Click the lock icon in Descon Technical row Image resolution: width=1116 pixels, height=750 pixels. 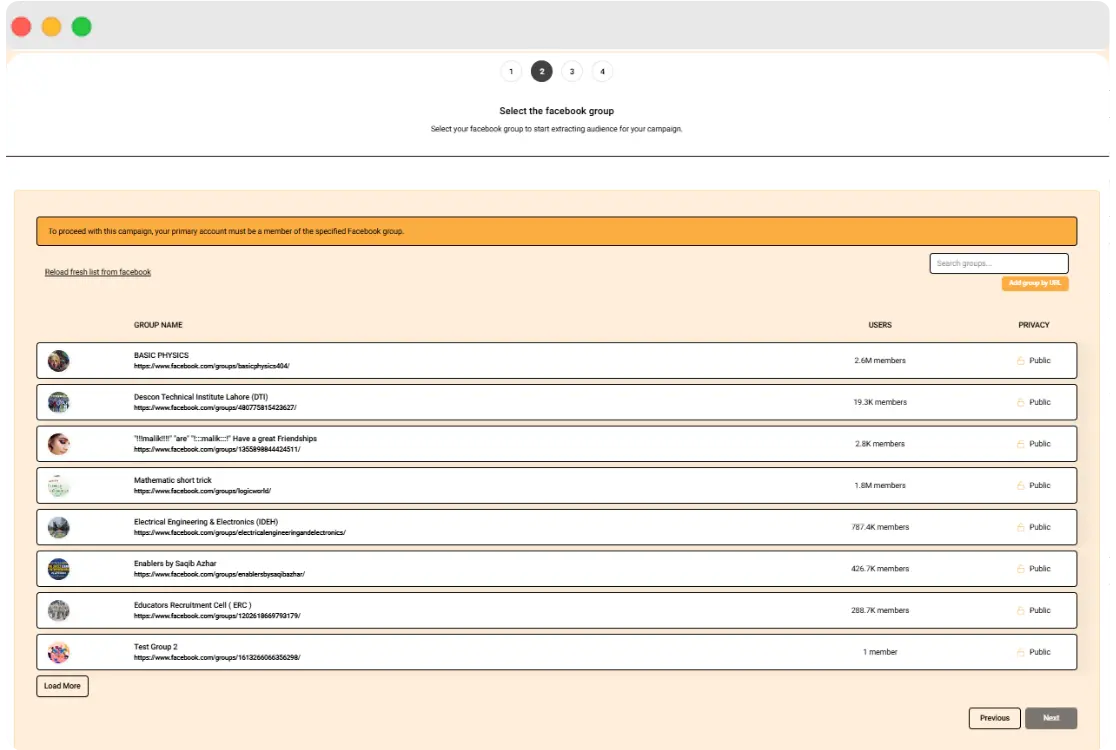click(x=1020, y=403)
